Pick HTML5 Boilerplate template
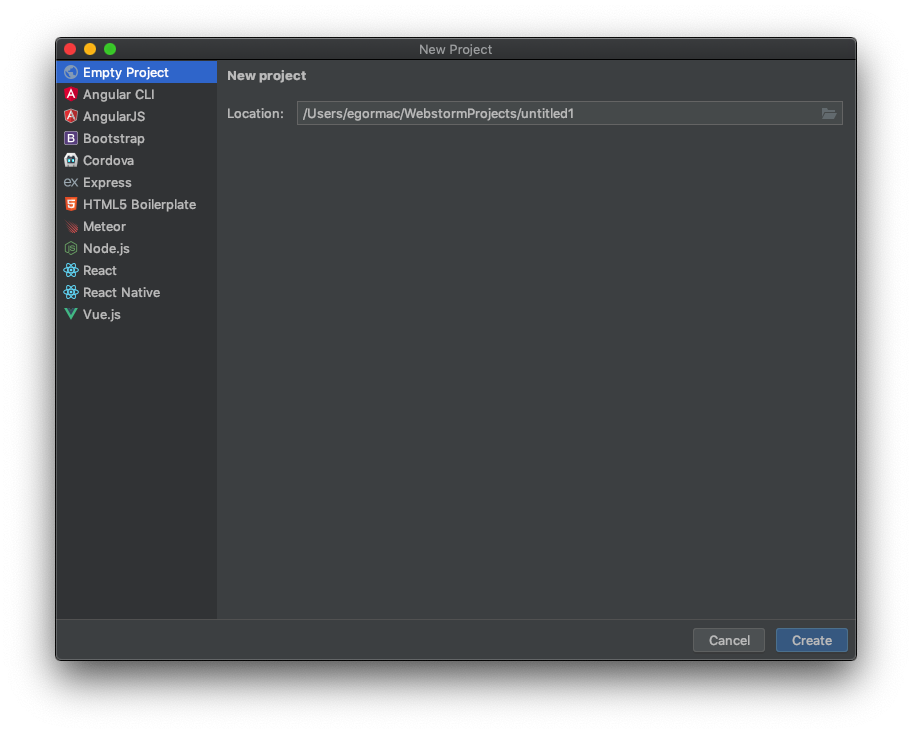Screen dimensions: 912x734 [x=137, y=204]
